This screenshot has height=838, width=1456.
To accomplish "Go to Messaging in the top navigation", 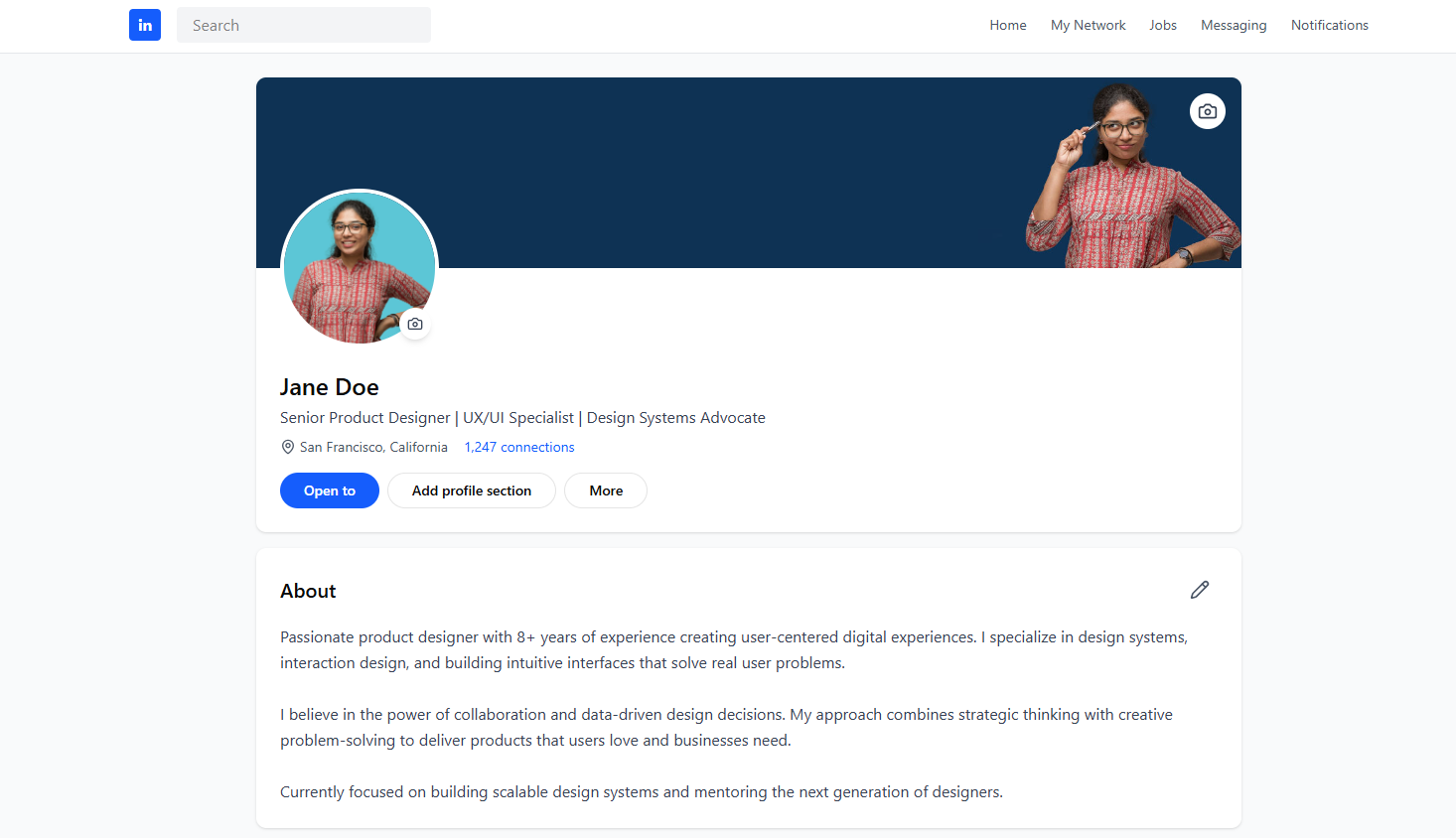I will 1233,25.
